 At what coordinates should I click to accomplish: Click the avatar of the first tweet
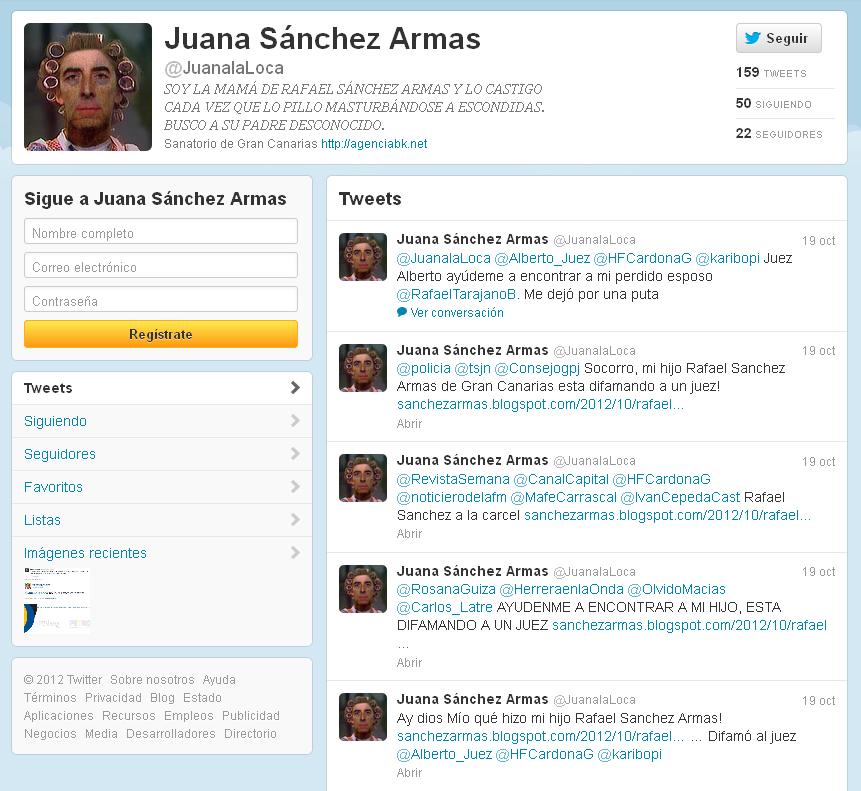tap(363, 257)
